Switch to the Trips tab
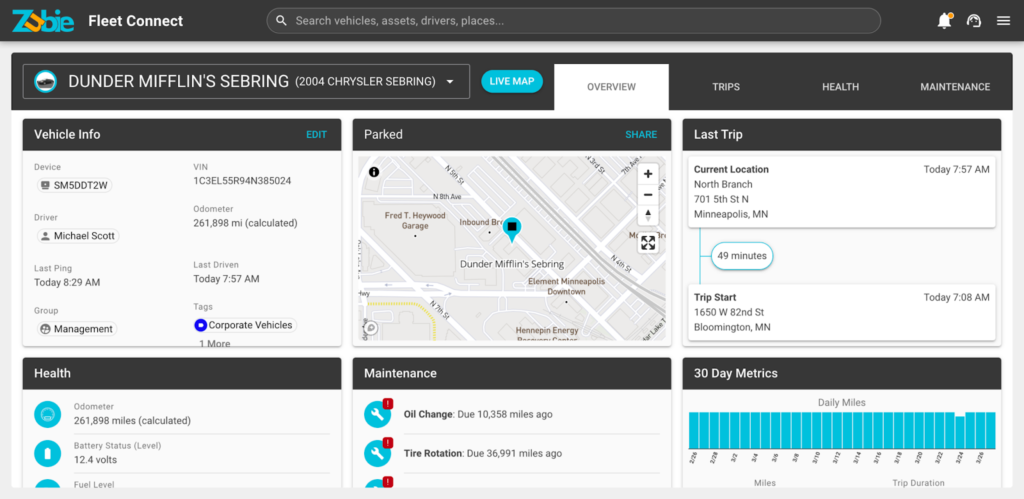Screen dimensions: 1024x499 (x=726, y=87)
